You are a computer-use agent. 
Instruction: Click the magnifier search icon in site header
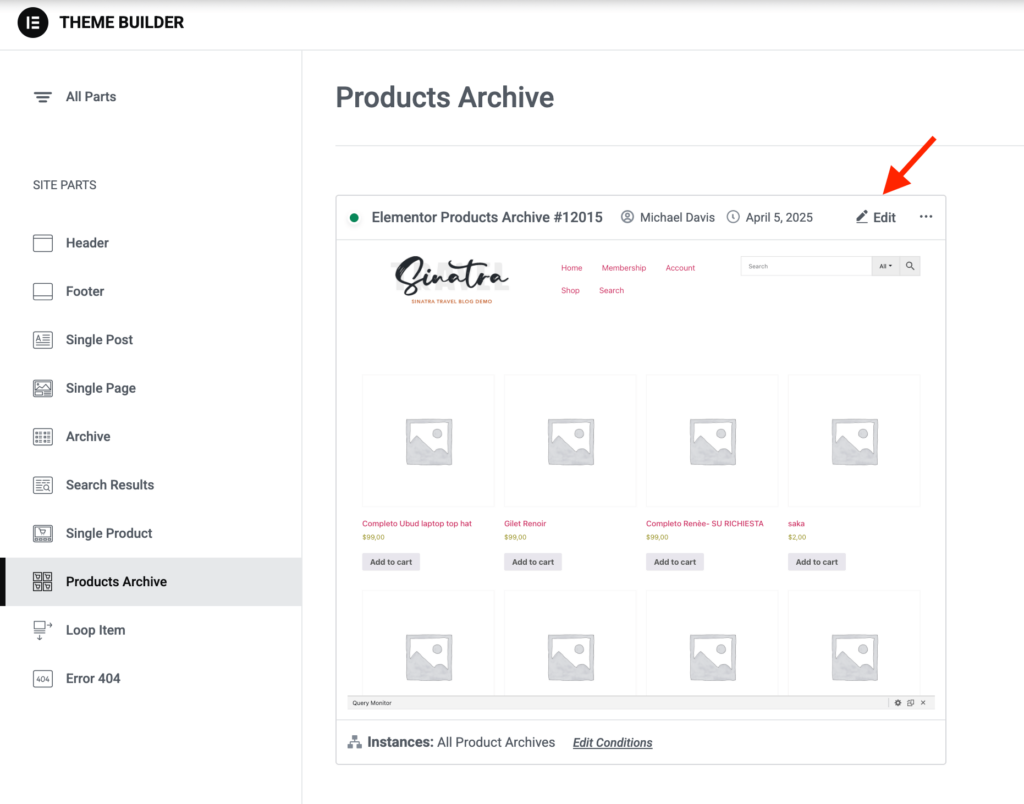(908, 265)
